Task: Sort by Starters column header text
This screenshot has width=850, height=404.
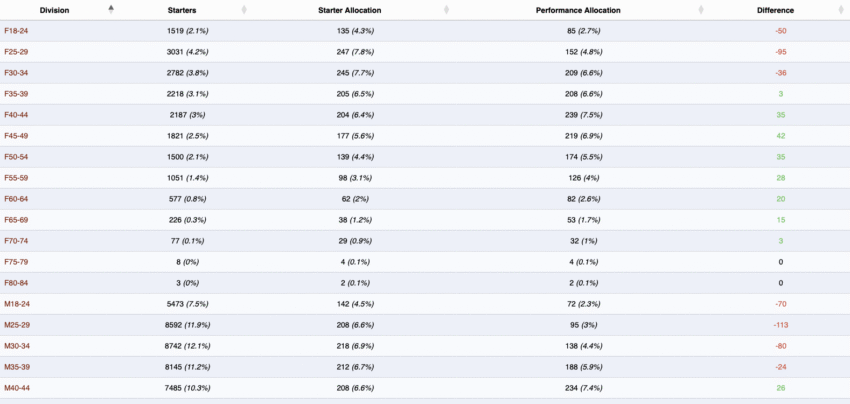Action: tap(181, 10)
